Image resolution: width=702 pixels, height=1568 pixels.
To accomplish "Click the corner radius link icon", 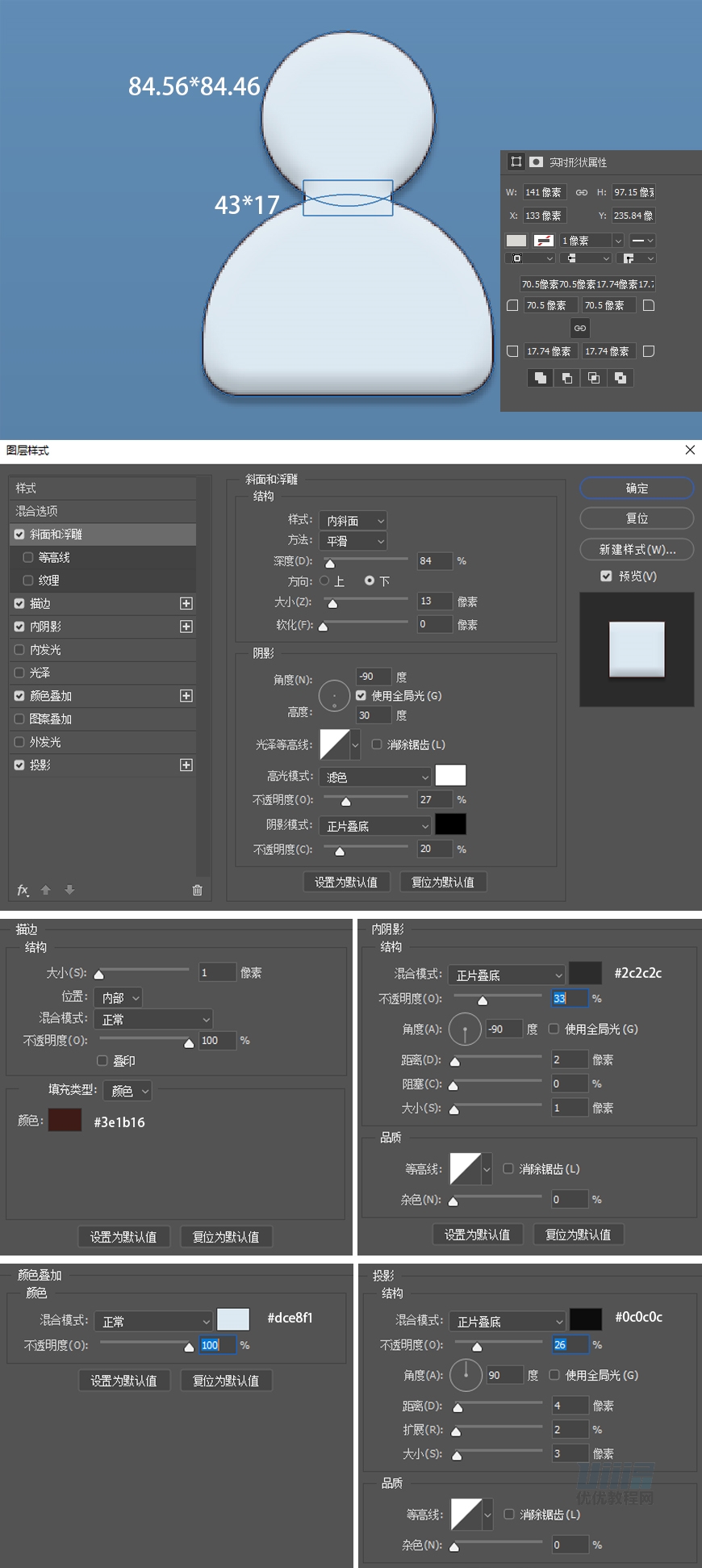I will [580, 328].
